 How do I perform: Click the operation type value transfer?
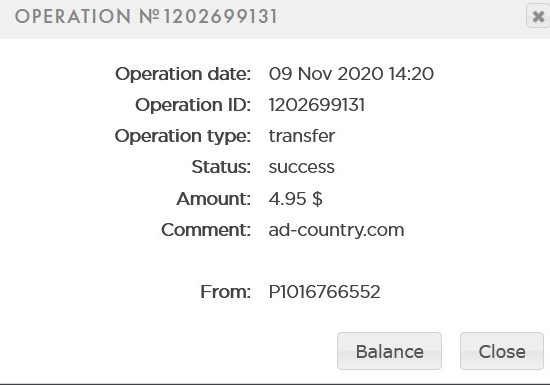coord(302,136)
